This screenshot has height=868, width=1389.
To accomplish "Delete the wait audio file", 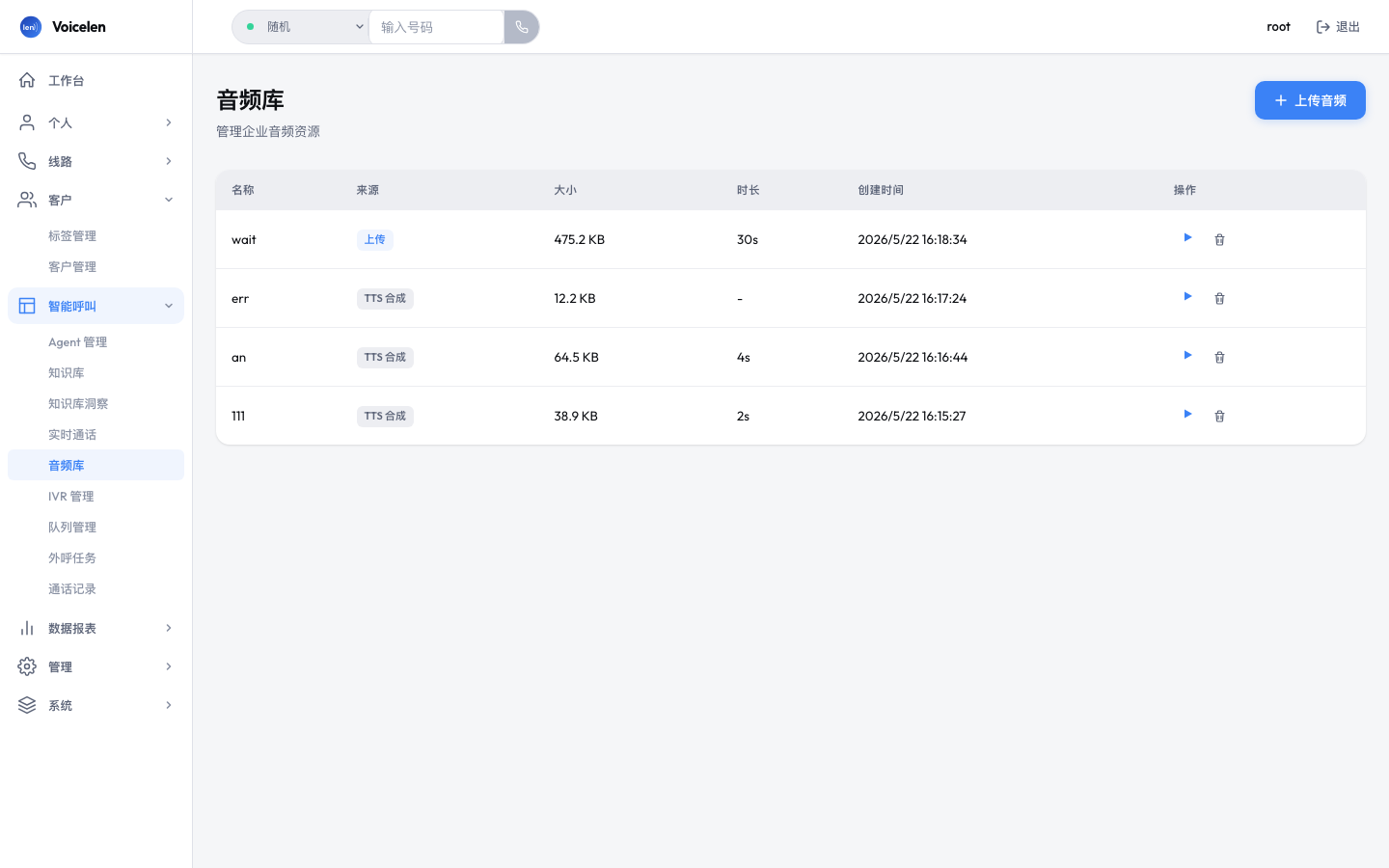I will pos(1219,239).
